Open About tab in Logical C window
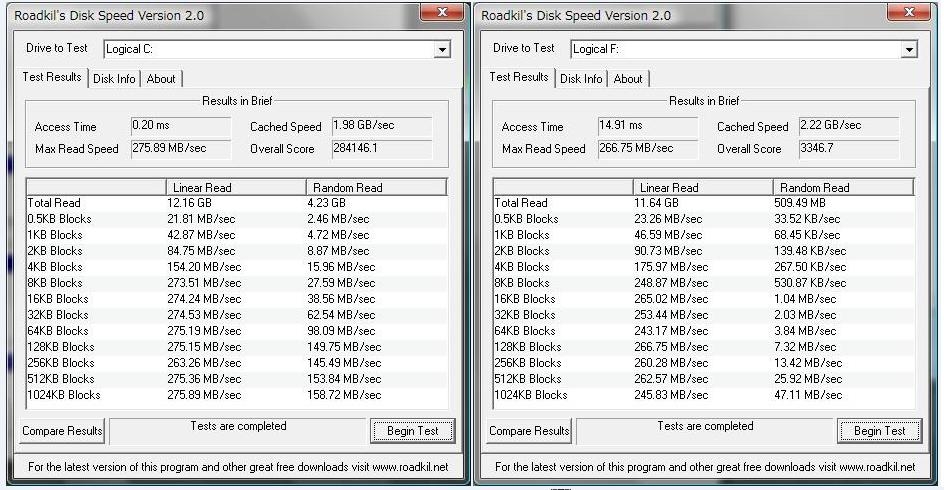944x490 pixels. pyautogui.click(x=161, y=79)
